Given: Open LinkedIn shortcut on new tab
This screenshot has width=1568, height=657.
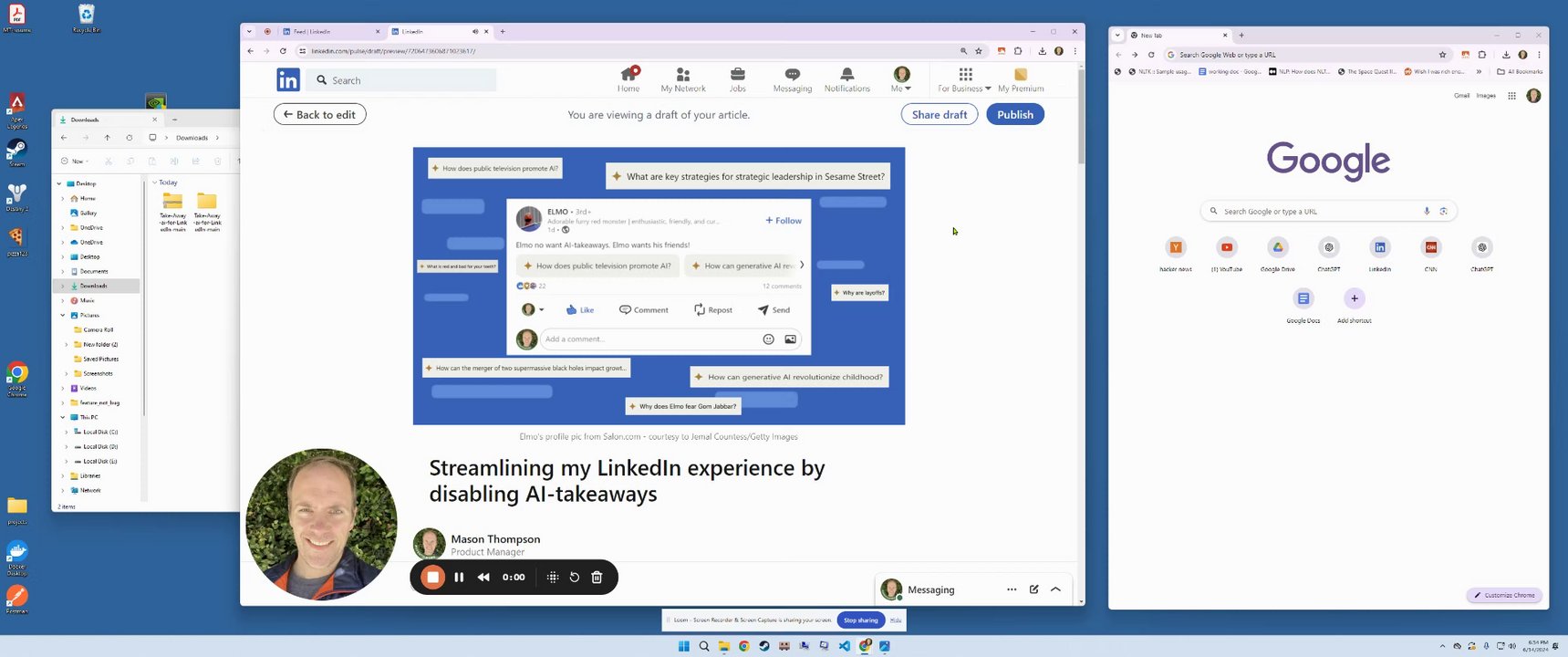Looking at the screenshot, I should [x=1380, y=254].
